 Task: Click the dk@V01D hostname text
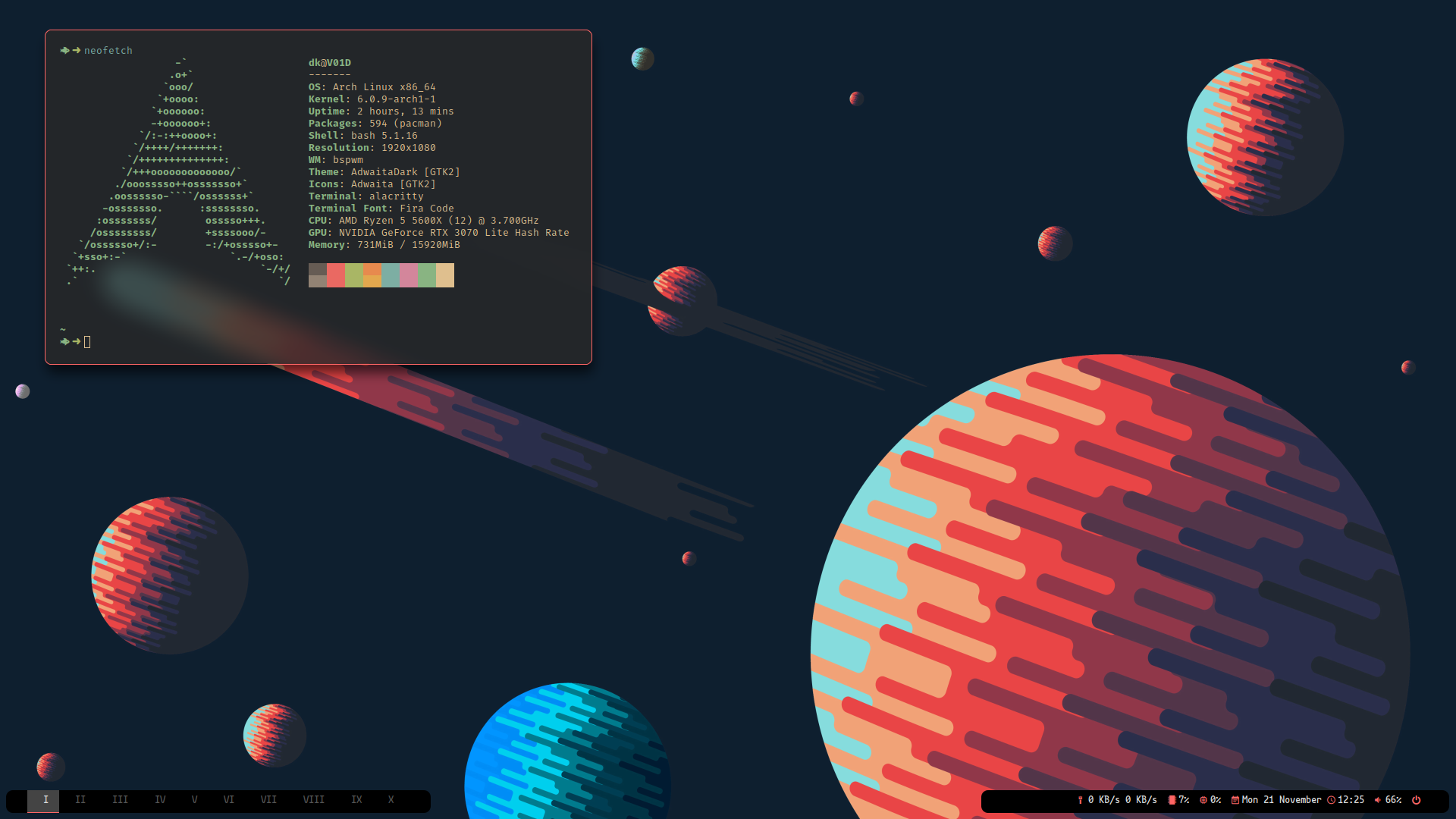pos(329,63)
